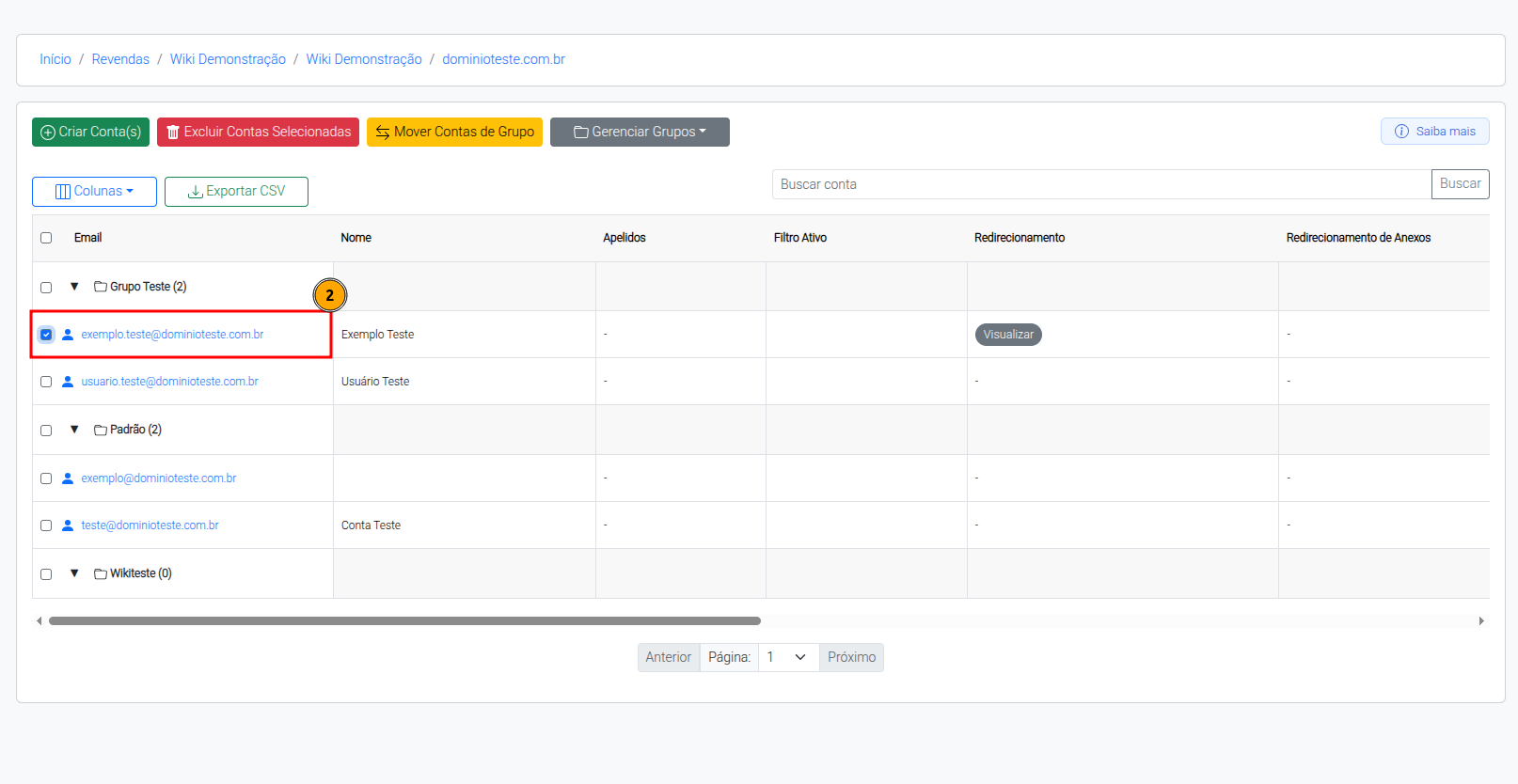Click the Redirecionamento column header

(1020, 238)
